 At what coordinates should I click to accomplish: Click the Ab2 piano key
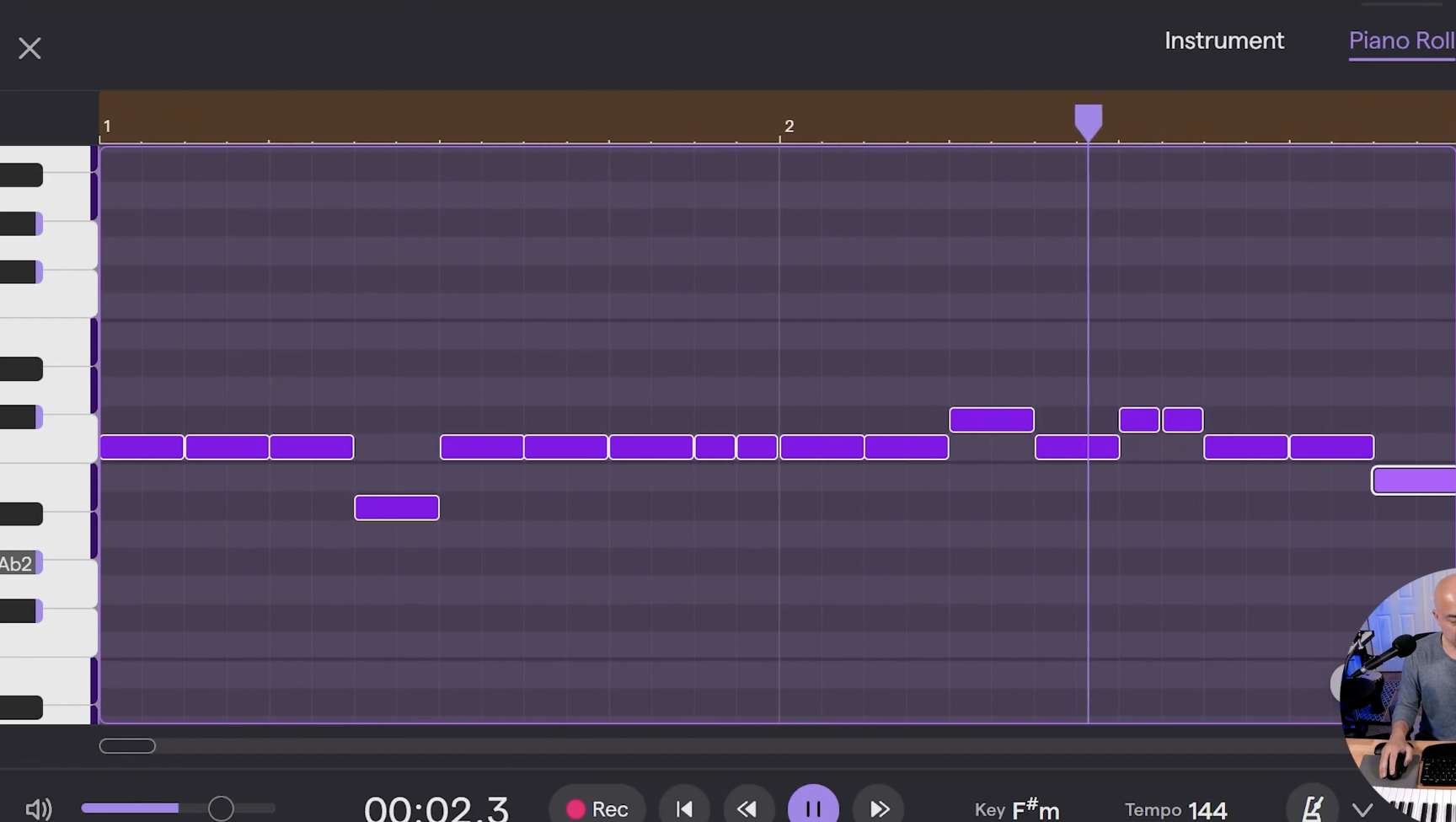tap(20, 563)
